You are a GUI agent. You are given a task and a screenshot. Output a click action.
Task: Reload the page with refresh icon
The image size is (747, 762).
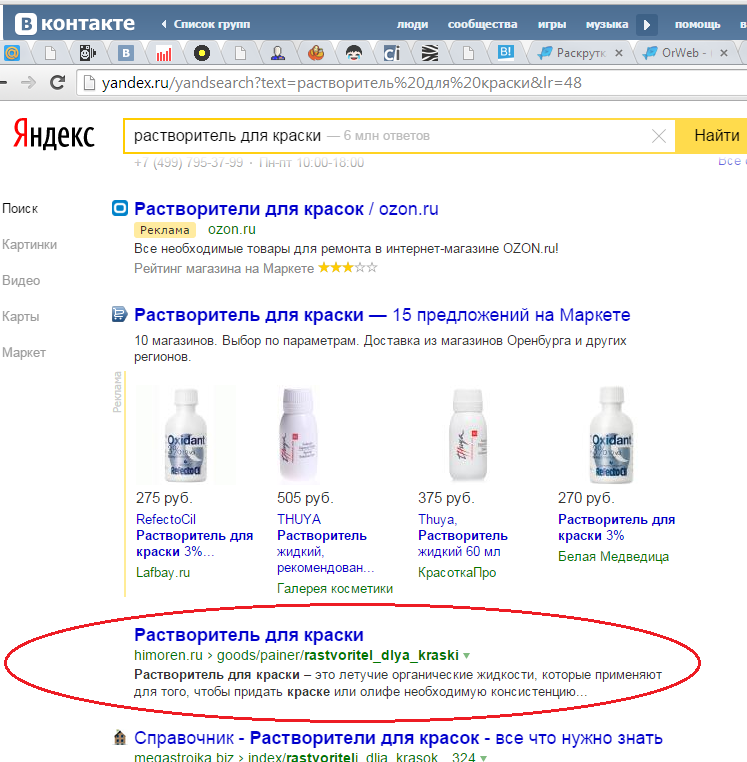[57, 83]
